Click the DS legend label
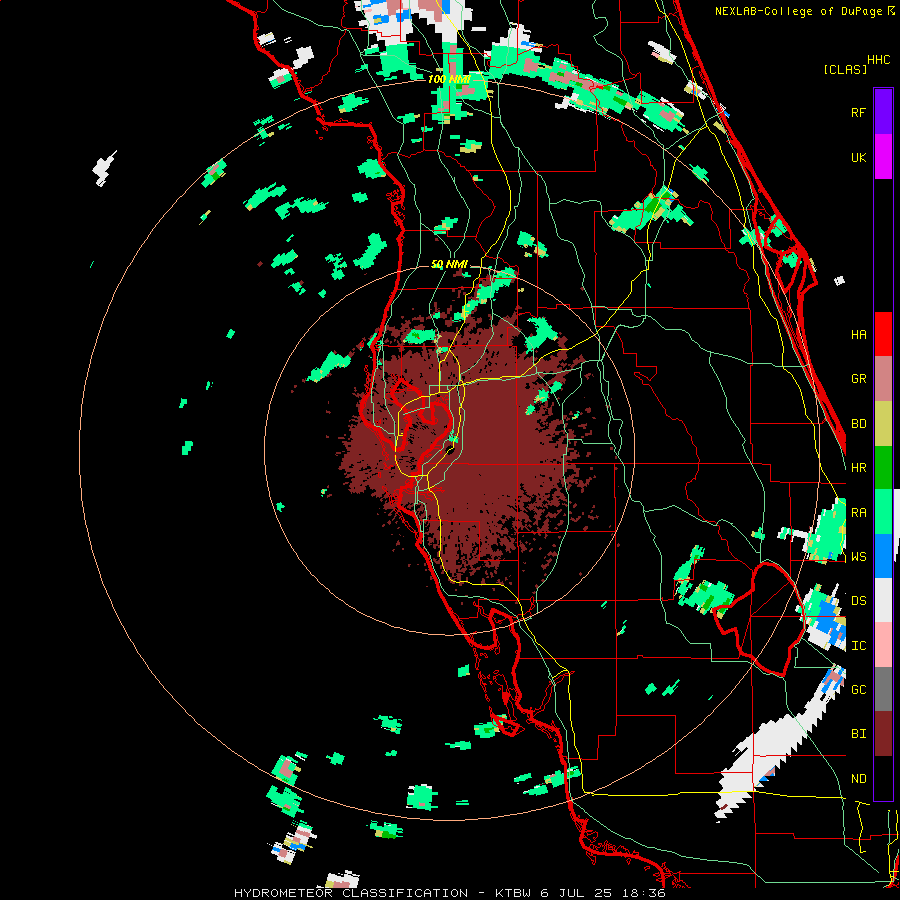The width and height of the screenshot is (900, 900). pos(858,601)
